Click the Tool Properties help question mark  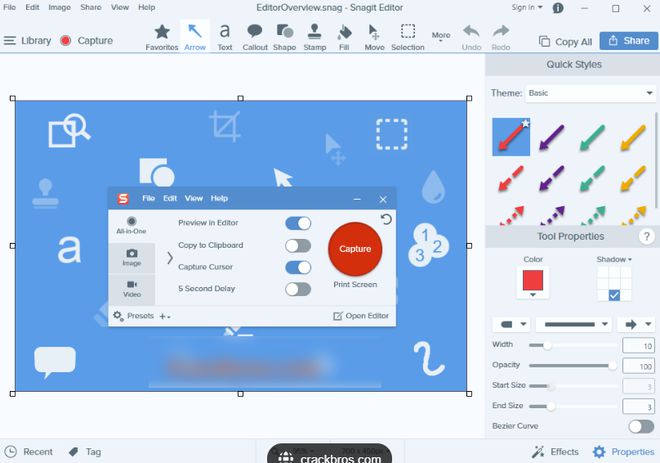pos(646,236)
